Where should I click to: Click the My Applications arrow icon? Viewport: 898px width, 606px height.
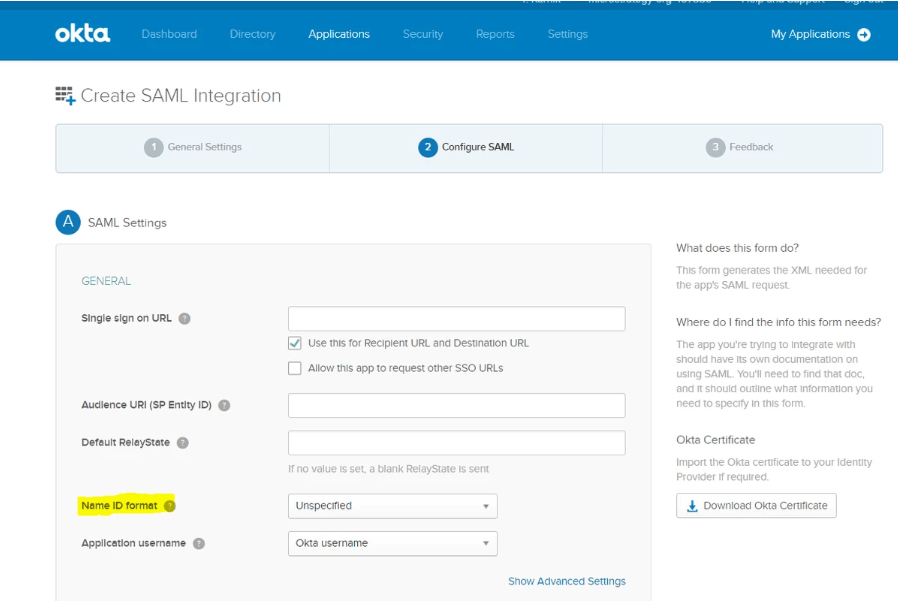coord(864,35)
